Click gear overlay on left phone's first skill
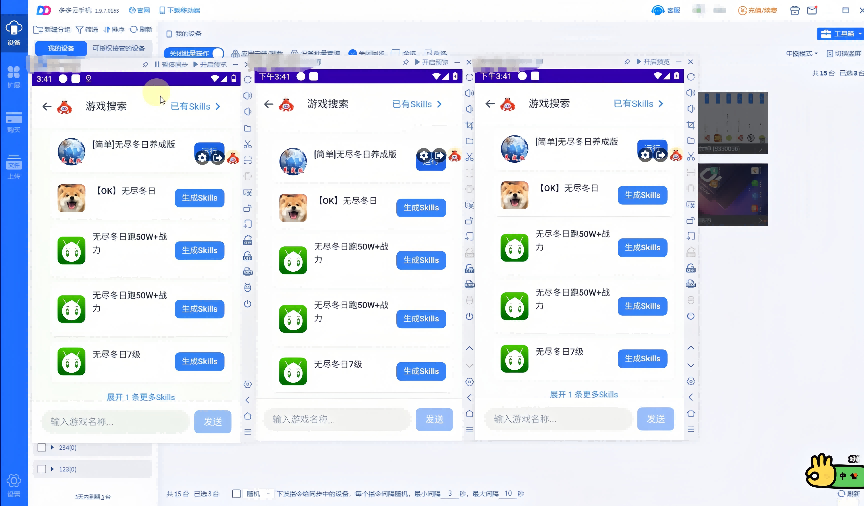Screen dimensions: 864x506 tap(202, 158)
